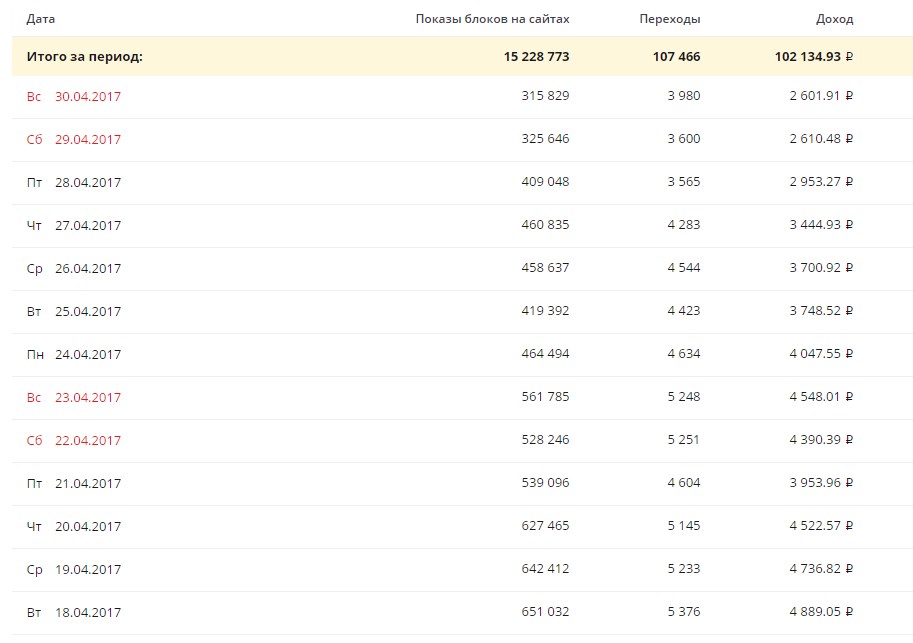Click clicks value 5 248
The width and height of the screenshot is (913, 643).
pyautogui.click(x=684, y=397)
